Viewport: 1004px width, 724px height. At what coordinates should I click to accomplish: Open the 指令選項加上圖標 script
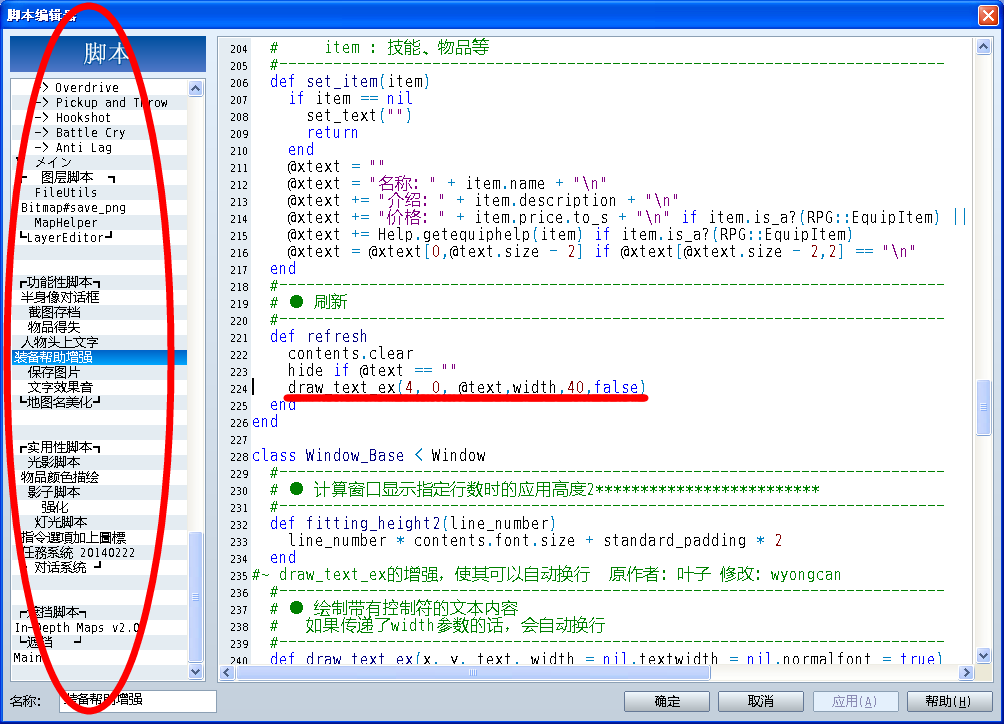[99, 538]
